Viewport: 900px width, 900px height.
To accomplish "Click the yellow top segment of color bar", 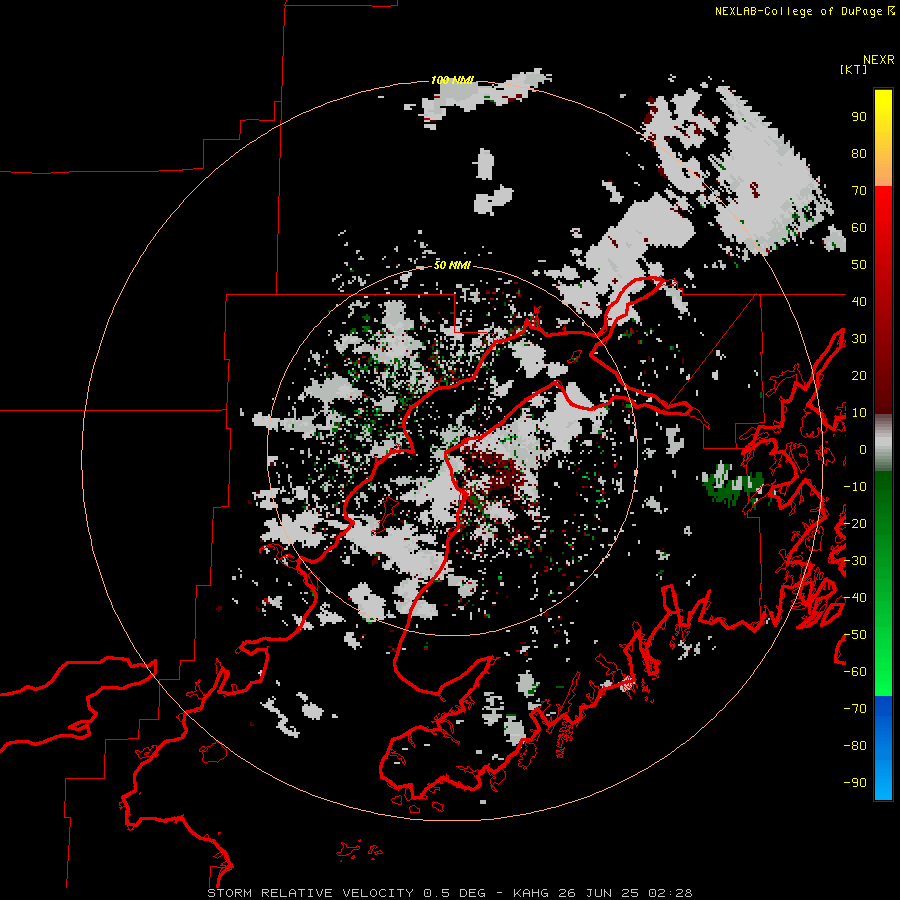I will 883,138.
